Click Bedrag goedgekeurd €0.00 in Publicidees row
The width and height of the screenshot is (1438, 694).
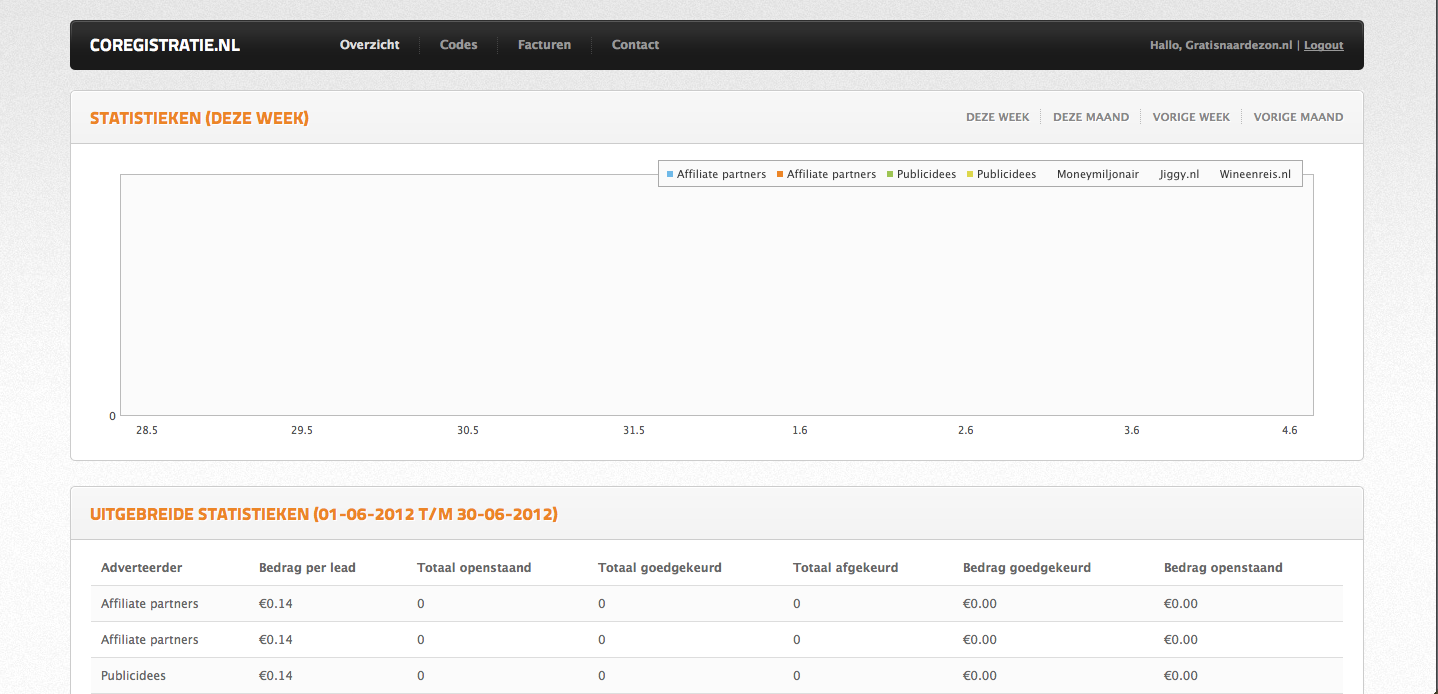[x=980, y=675]
